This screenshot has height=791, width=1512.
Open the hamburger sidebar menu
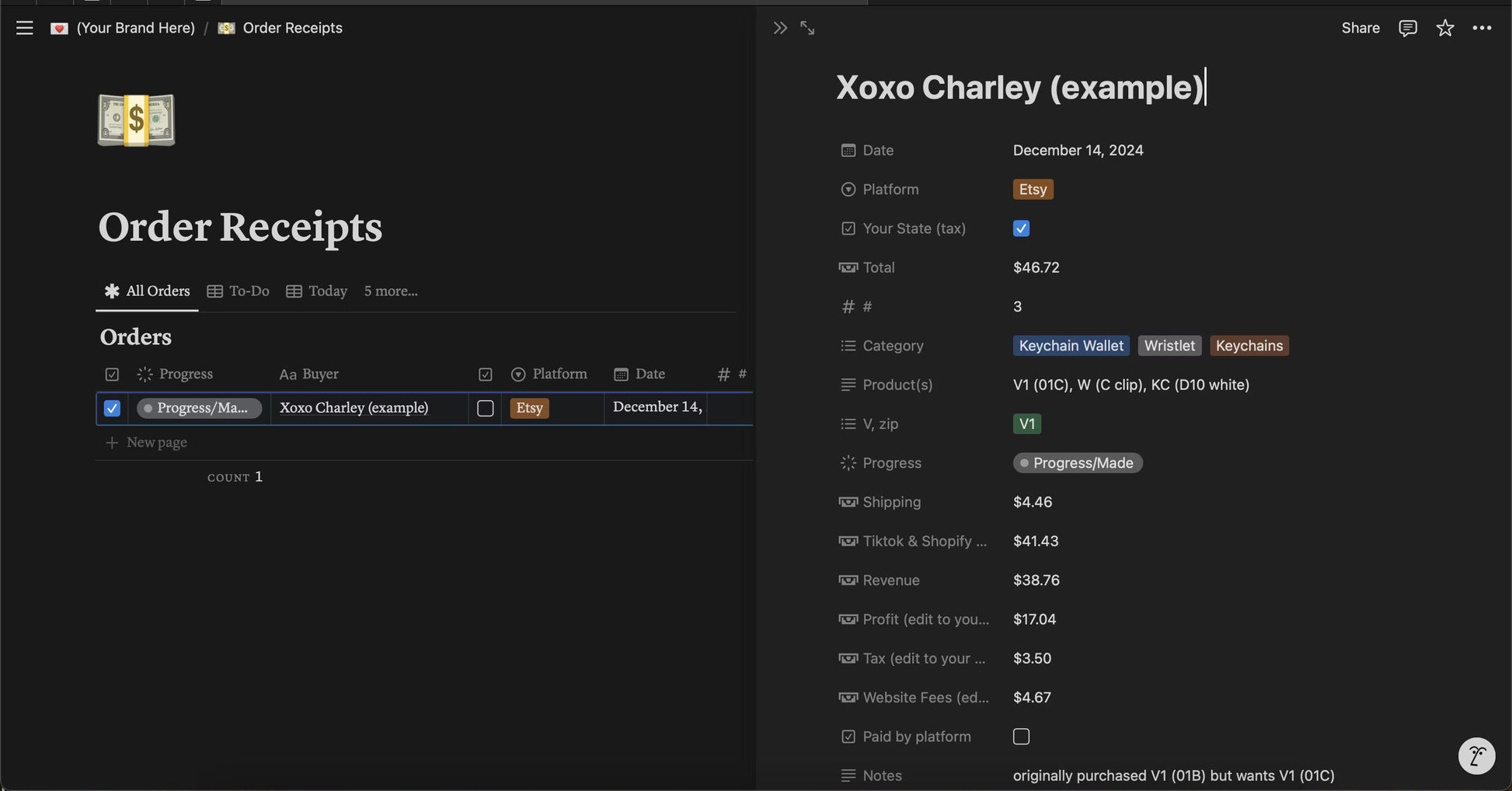[24, 28]
